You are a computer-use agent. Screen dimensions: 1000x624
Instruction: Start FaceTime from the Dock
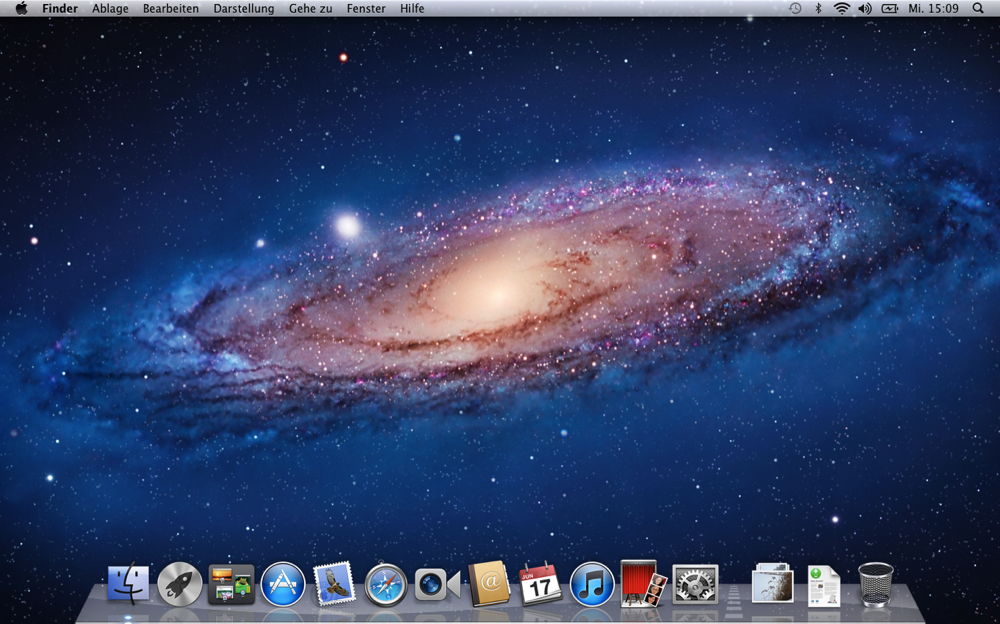(x=437, y=584)
